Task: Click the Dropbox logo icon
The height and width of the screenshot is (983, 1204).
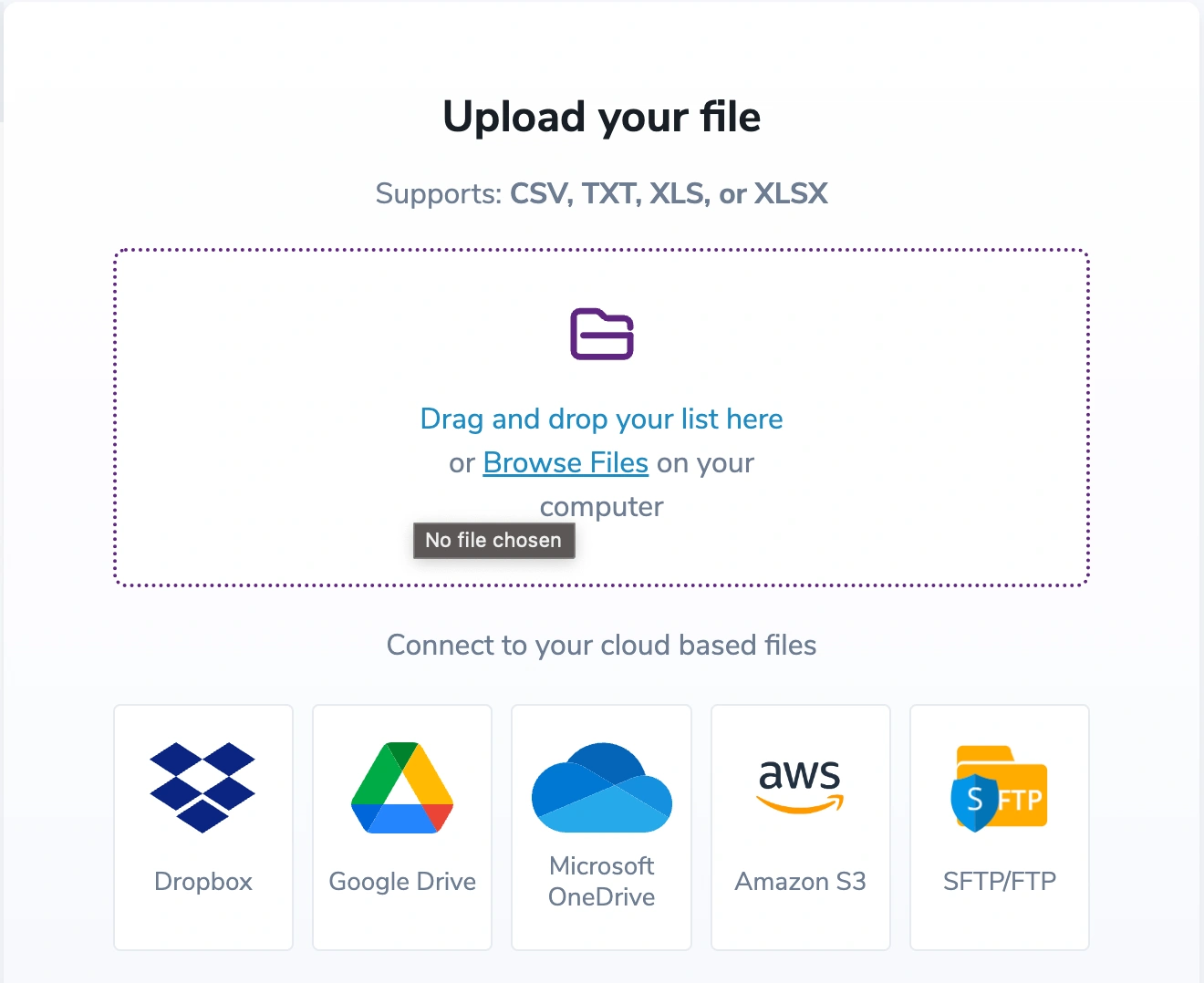Action: 202,787
